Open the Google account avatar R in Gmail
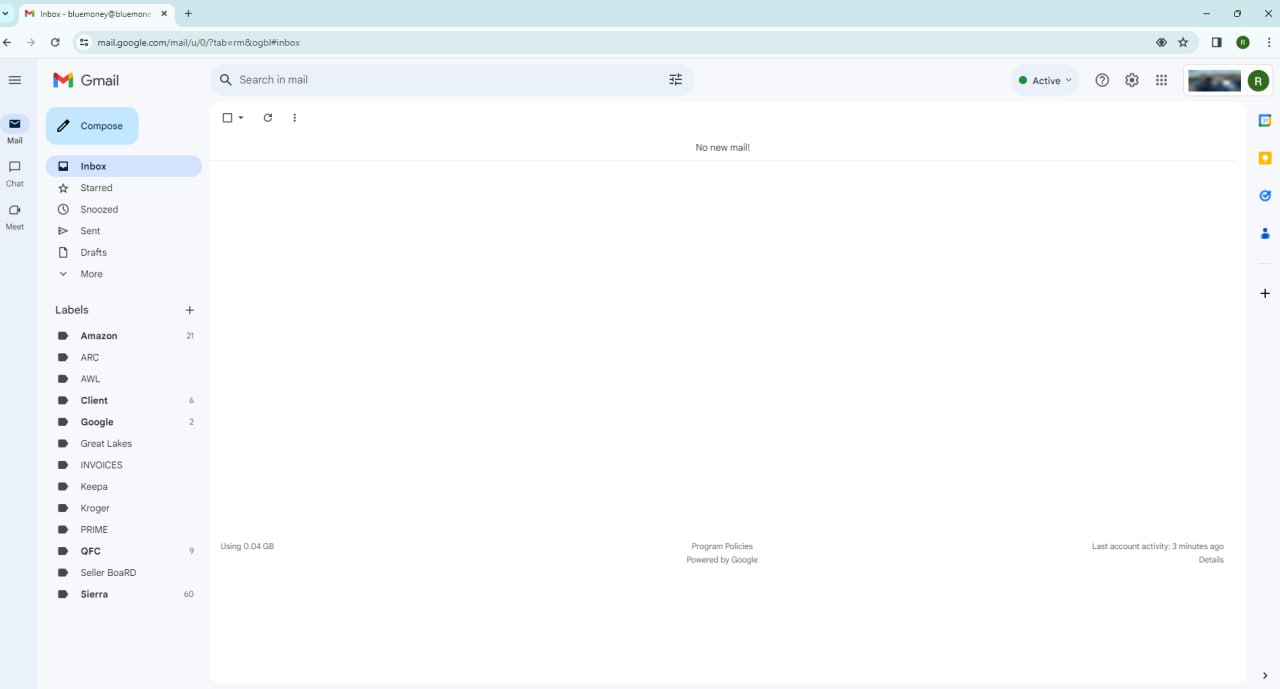Viewport: 1280px width, 689px height. click(1258, 81)
